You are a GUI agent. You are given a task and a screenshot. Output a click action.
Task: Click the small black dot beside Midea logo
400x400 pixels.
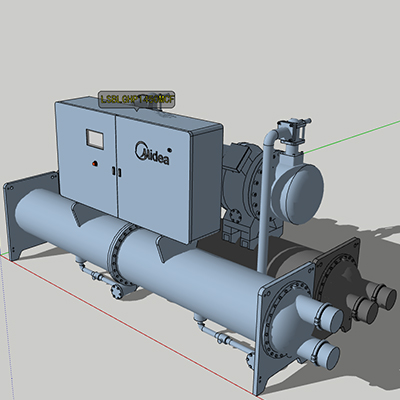(169, 150)
